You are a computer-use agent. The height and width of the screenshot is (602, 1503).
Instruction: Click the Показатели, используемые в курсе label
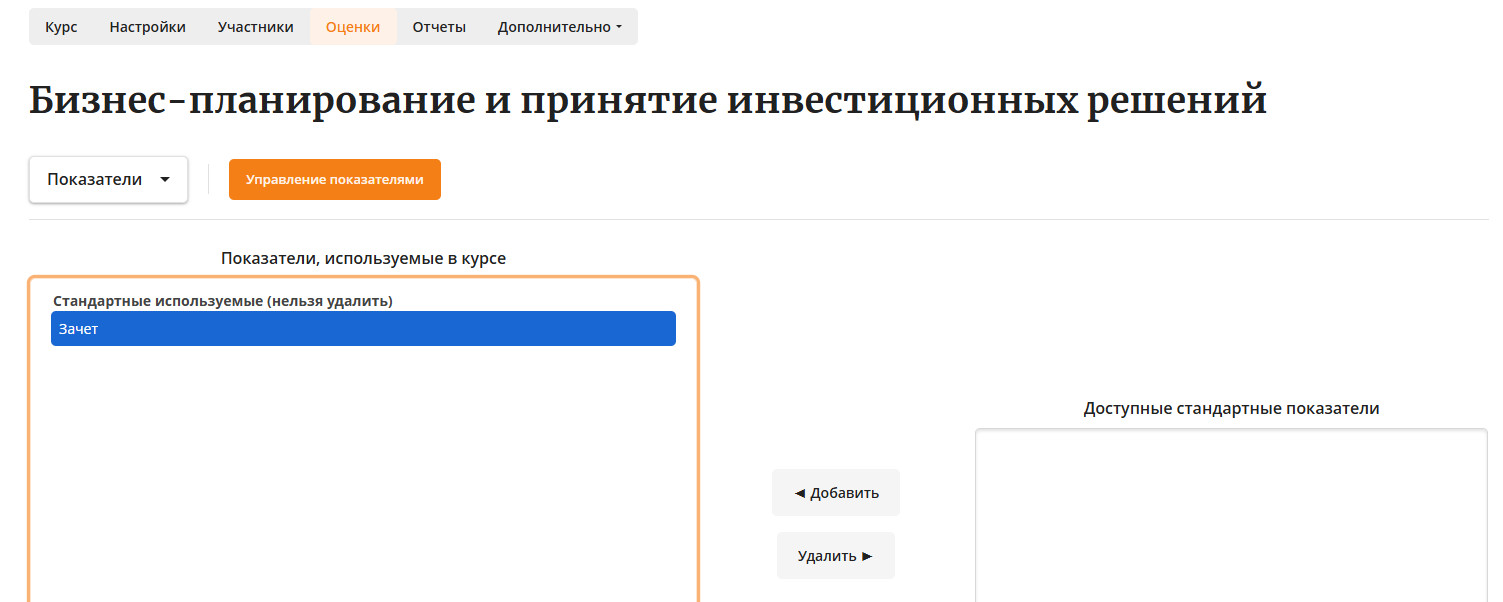(x=363, y=258)
